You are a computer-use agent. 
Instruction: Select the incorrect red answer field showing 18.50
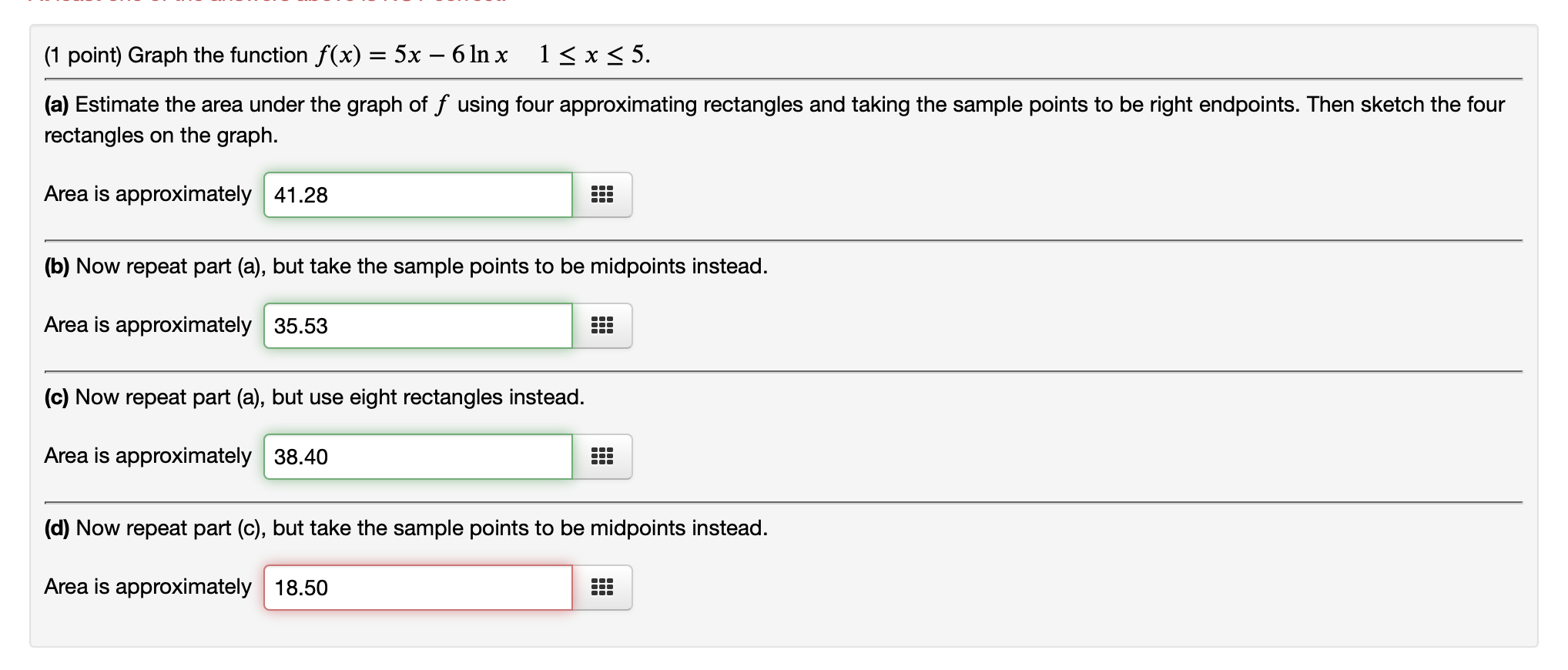pos(419,588)
